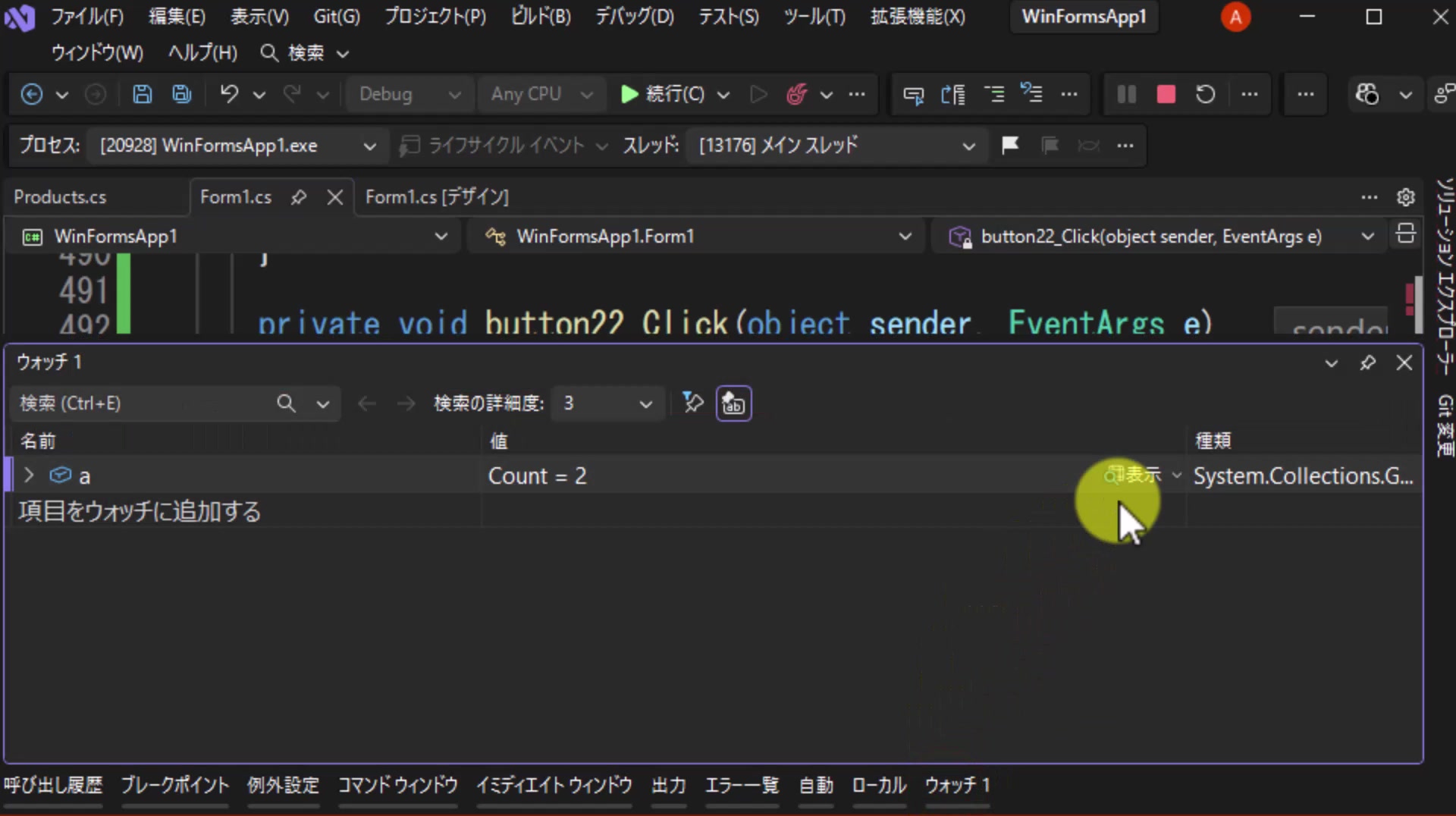
Task: Restart the debug session
Action: point(1206,94)
